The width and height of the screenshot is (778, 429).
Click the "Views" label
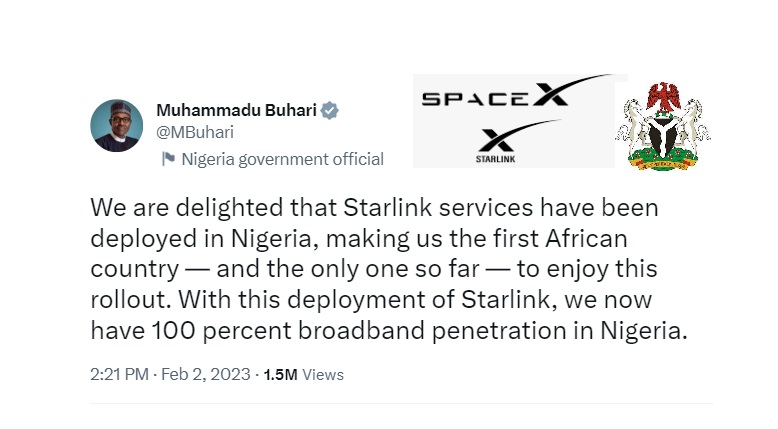coord(322,375)
